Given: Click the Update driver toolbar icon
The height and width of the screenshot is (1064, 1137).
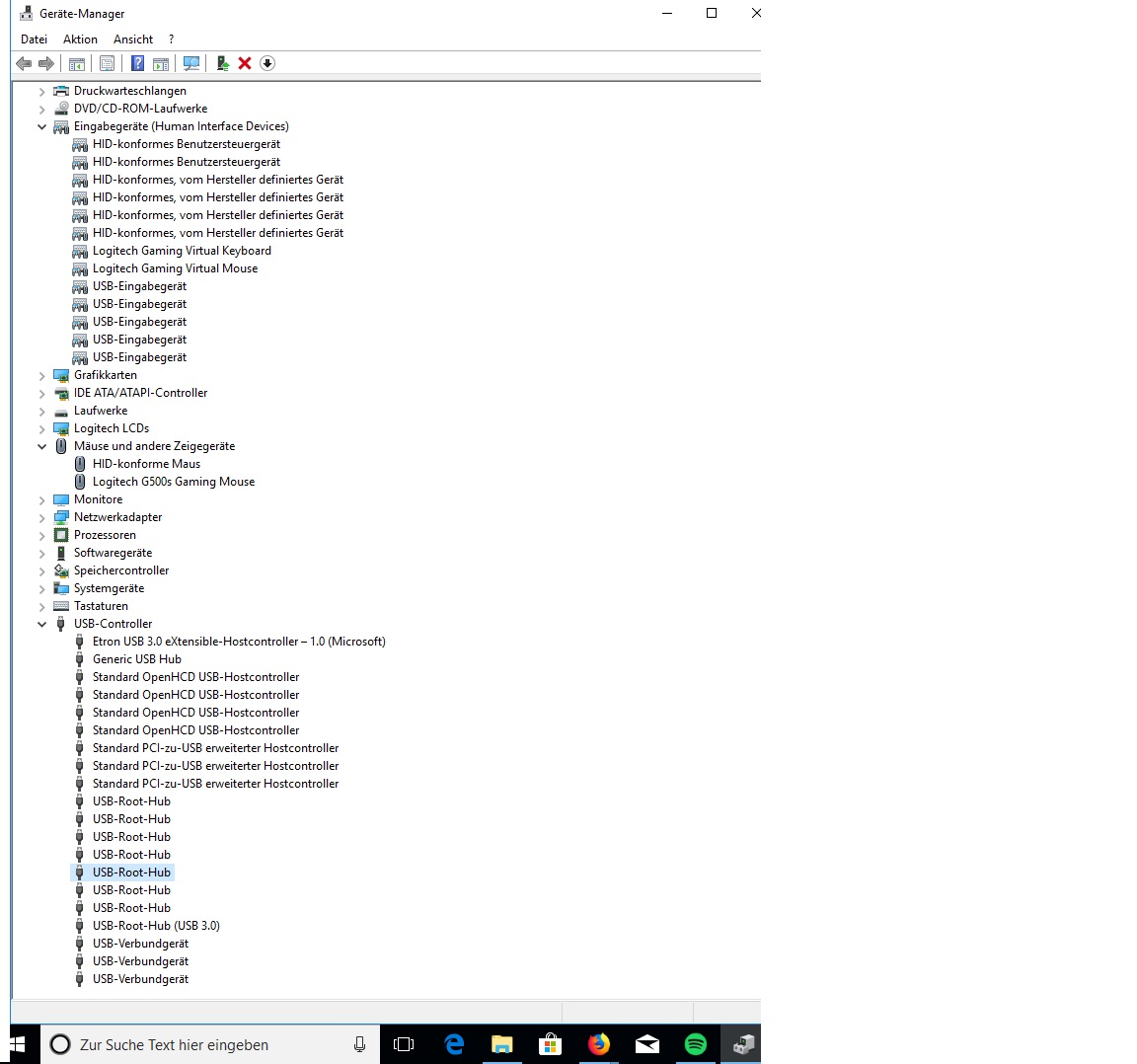Looking at the screenshot, I should [223, 64].
